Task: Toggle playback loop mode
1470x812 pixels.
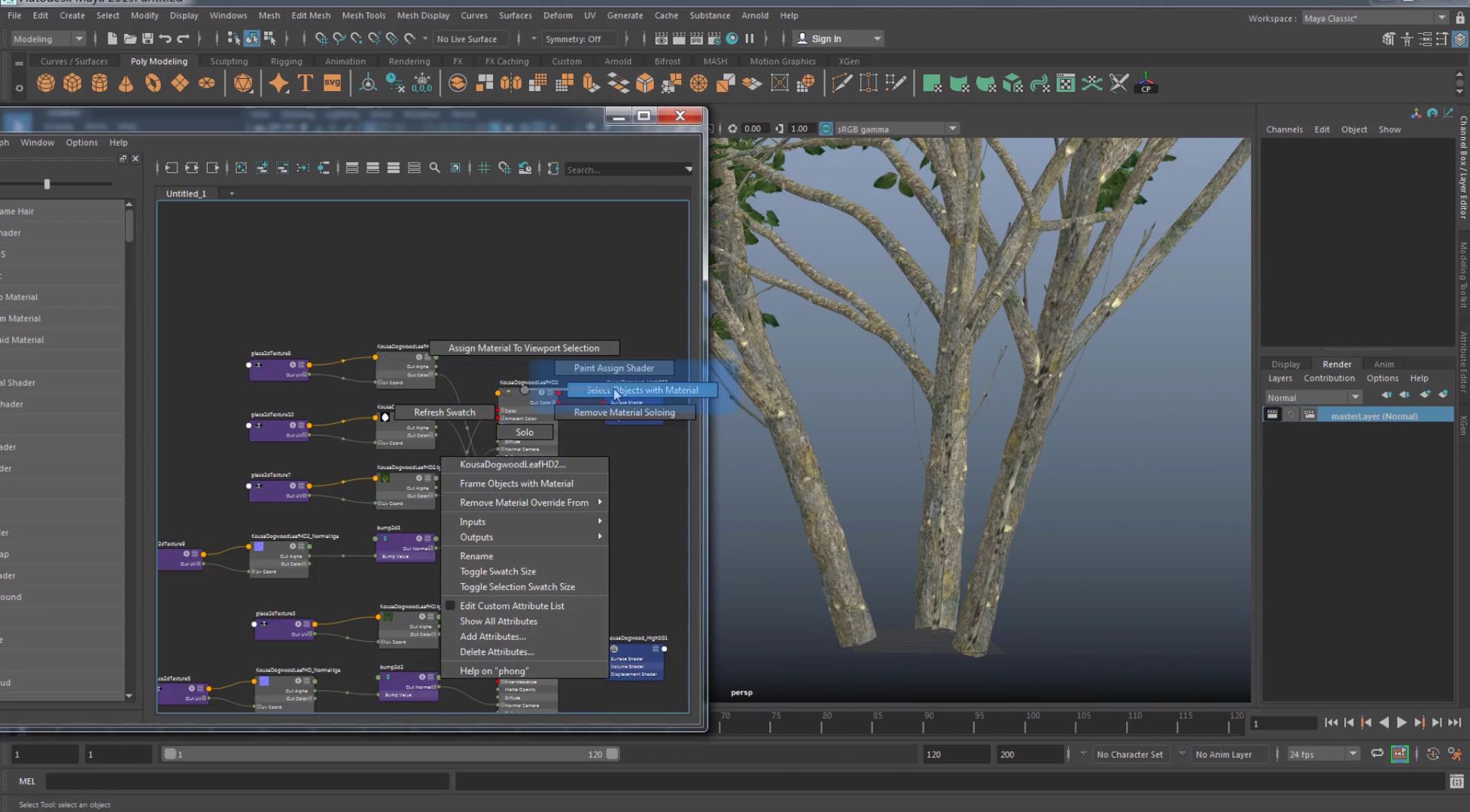Action: [x=1377, y=754]
